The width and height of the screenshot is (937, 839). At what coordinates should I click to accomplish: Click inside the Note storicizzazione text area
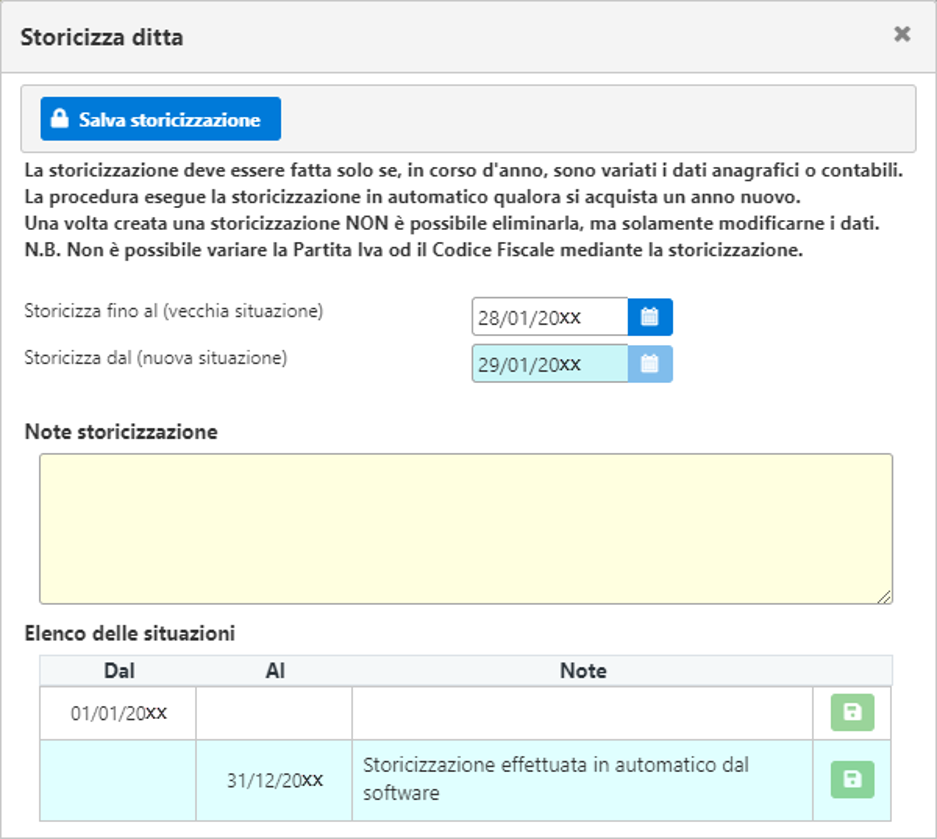click(465, 528)
